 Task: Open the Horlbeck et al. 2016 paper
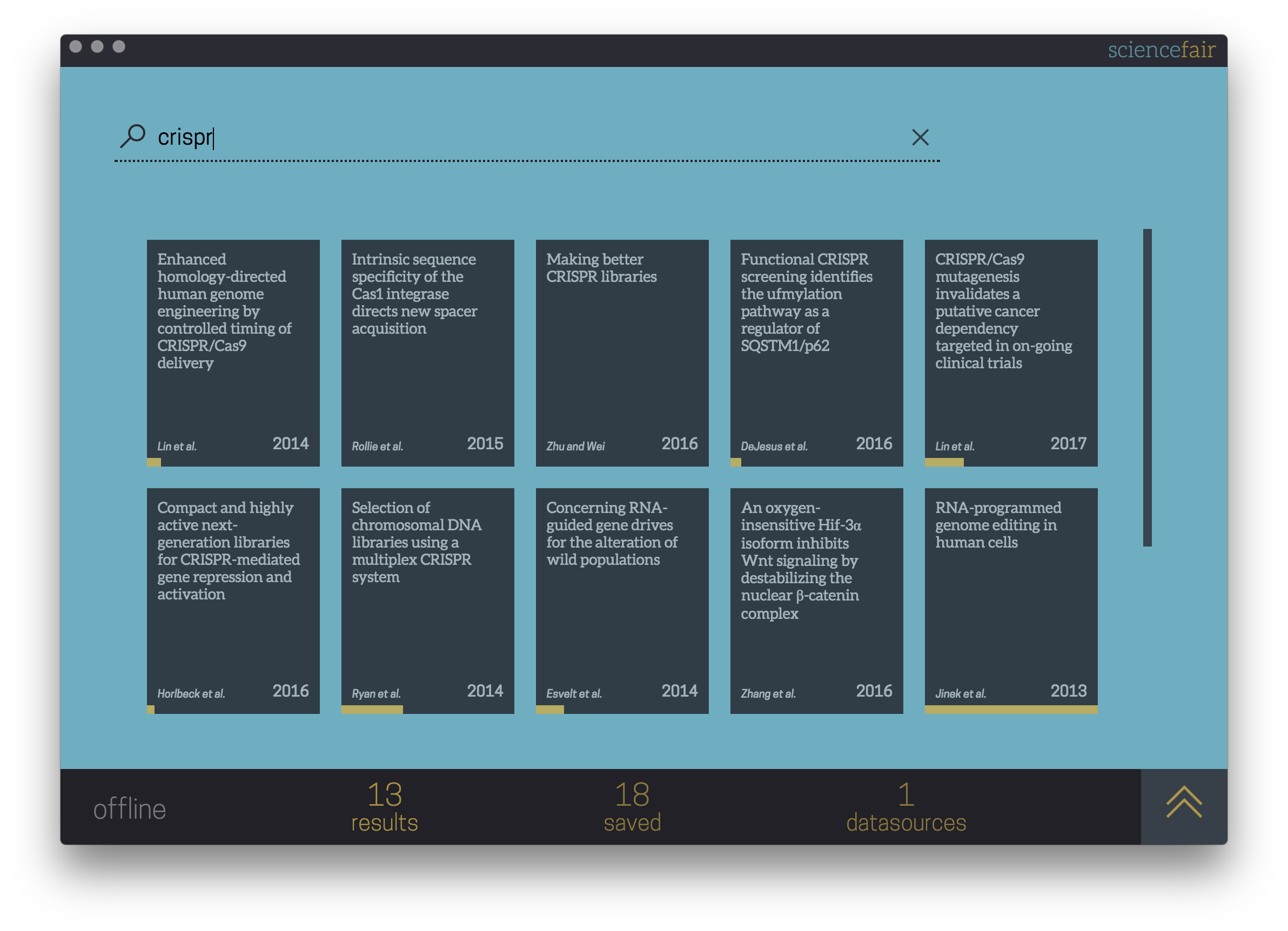pyautogui.click(x=233, y=599)
